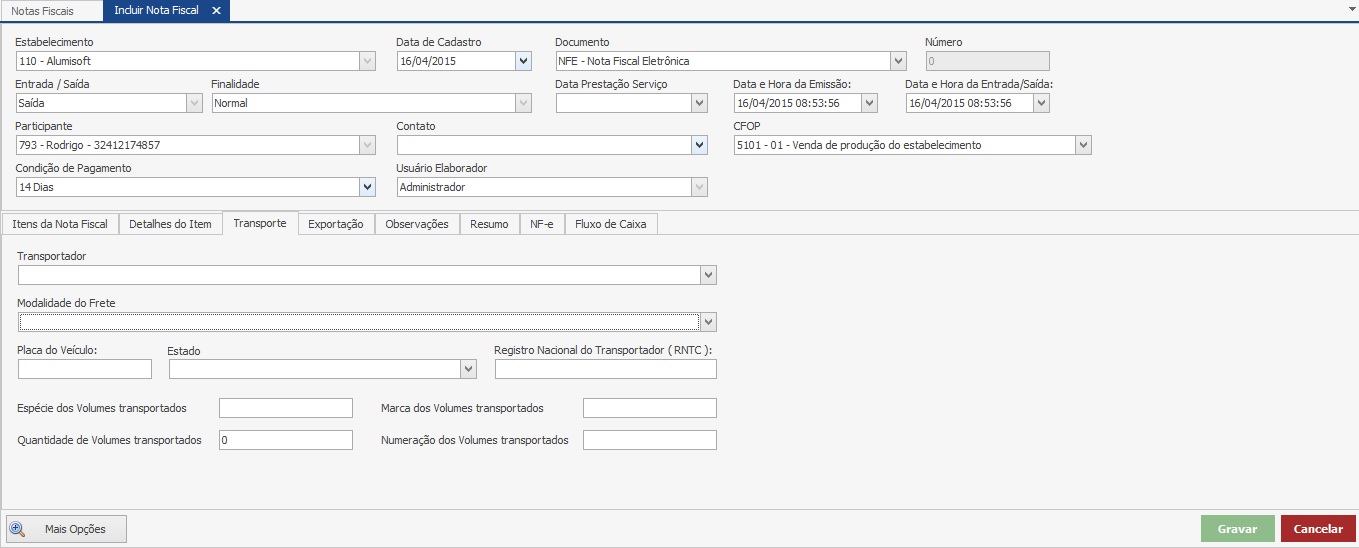Open the Modalidade do Frete dropdown arrow
Screen dimensions: 1359x548
tap(708, 321)
